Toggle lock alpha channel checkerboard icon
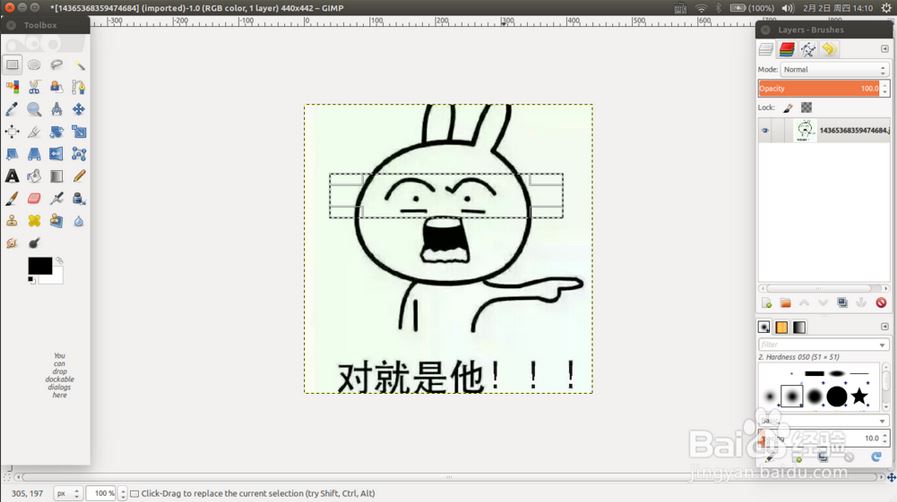This screenshot has width=897, height=502. [x=806, y=107]
